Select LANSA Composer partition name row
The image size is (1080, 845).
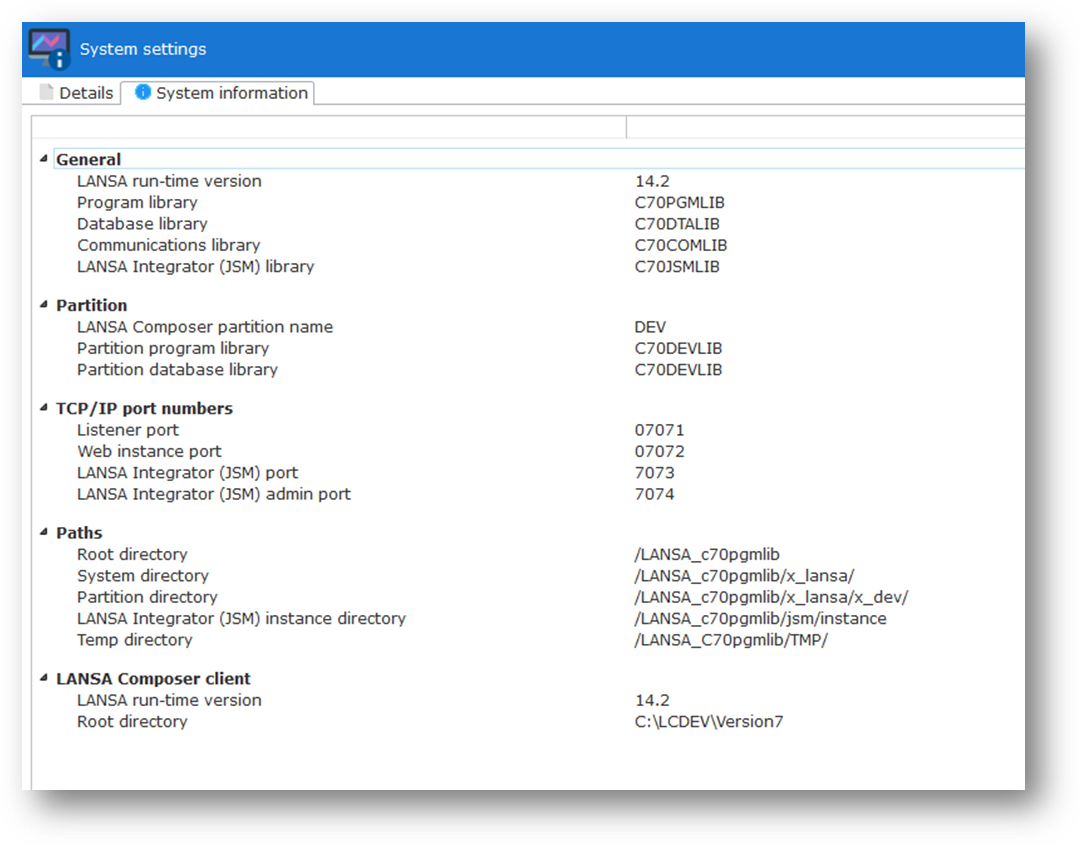click(205, 327)
